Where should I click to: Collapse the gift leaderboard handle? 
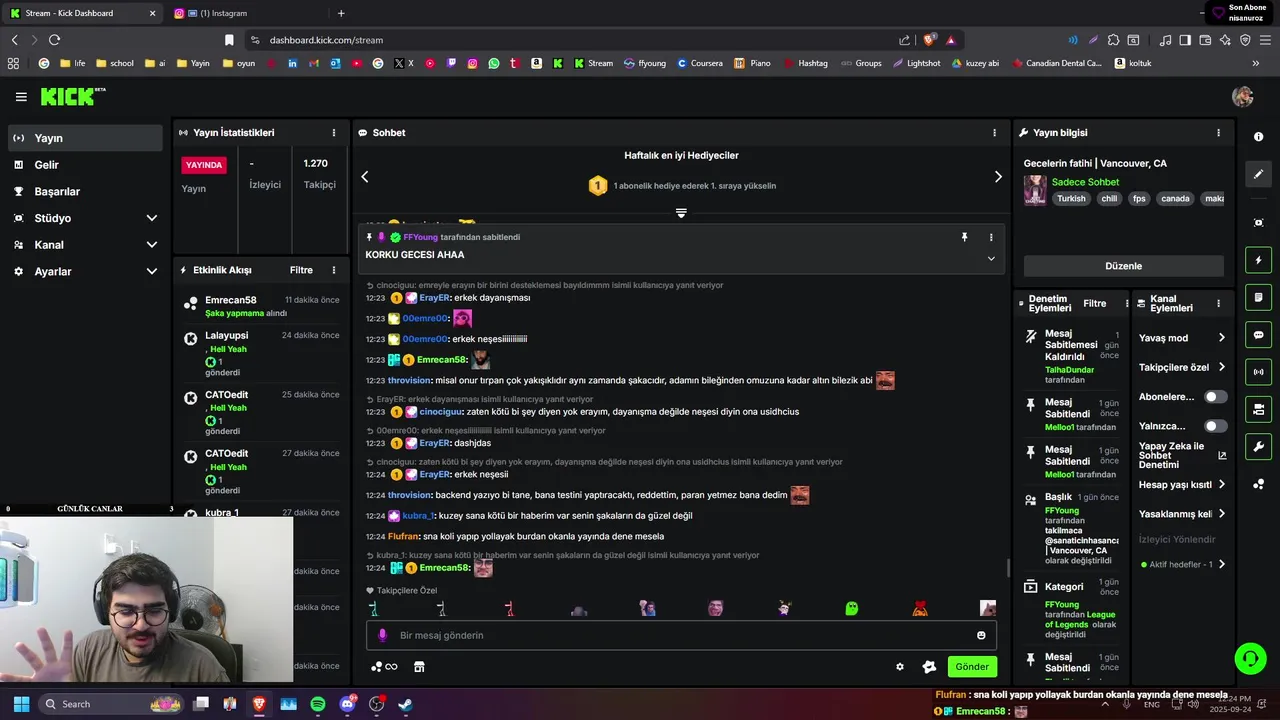pos(681,213)
